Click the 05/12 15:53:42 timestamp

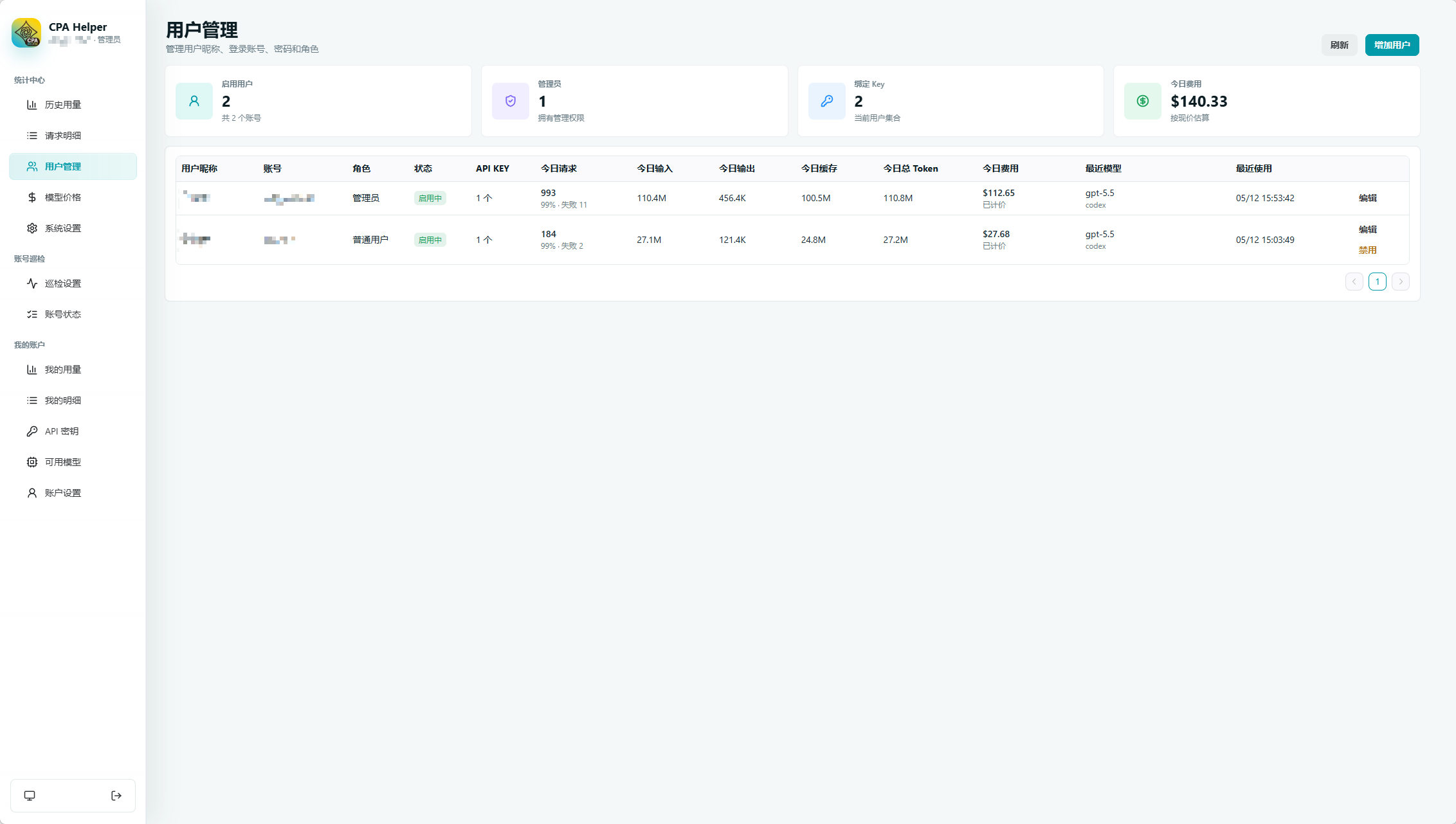1265,198
